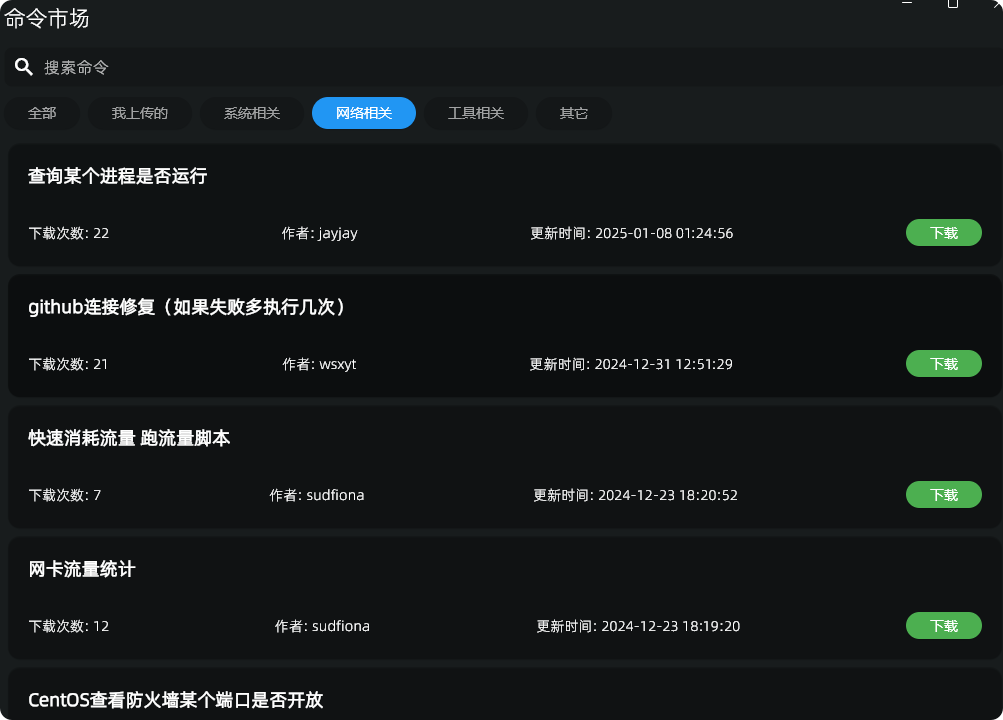Click the 快速消耗流量 跑流量脚本 title

click(x=130, y=438)
